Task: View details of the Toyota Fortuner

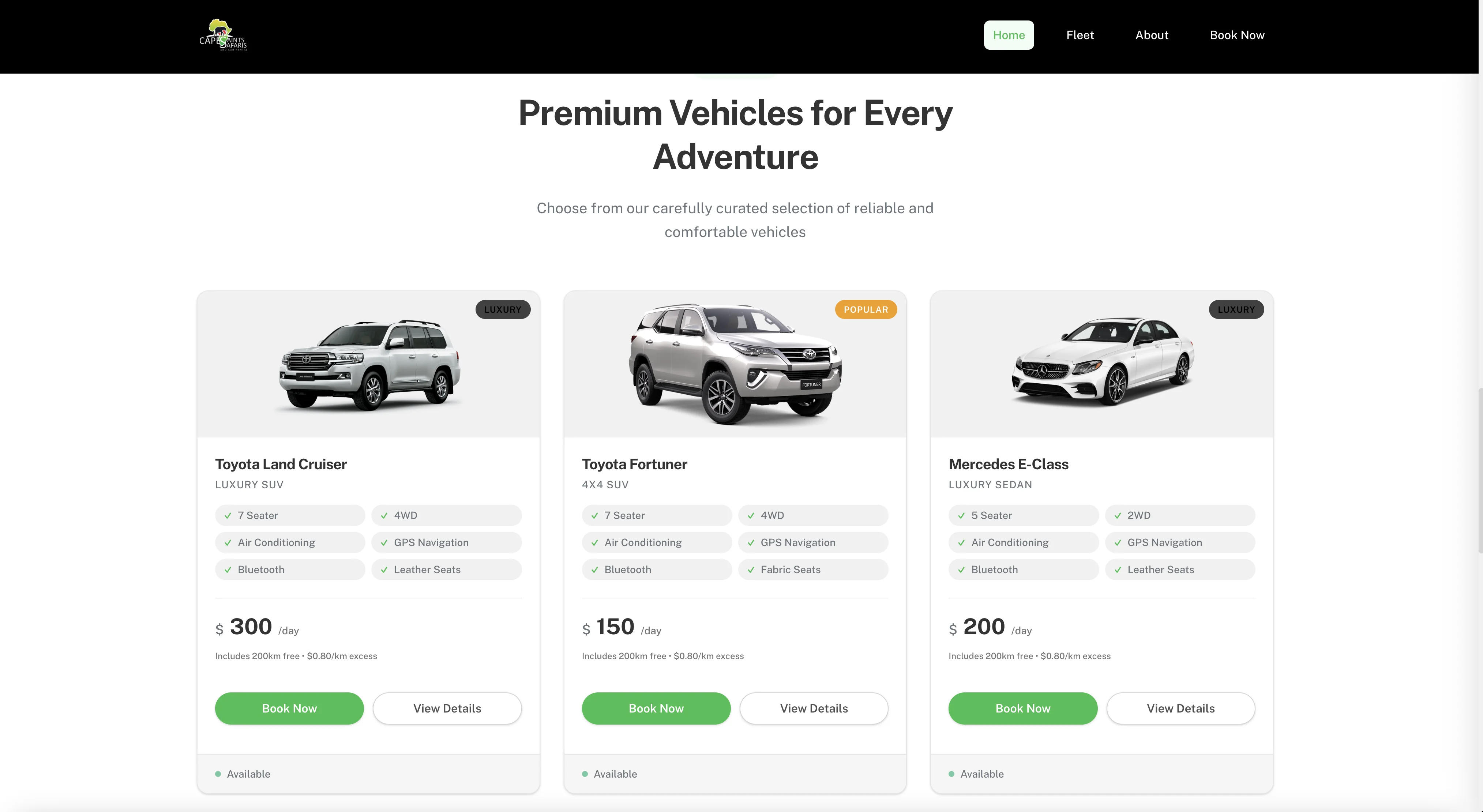Action: 814,708
